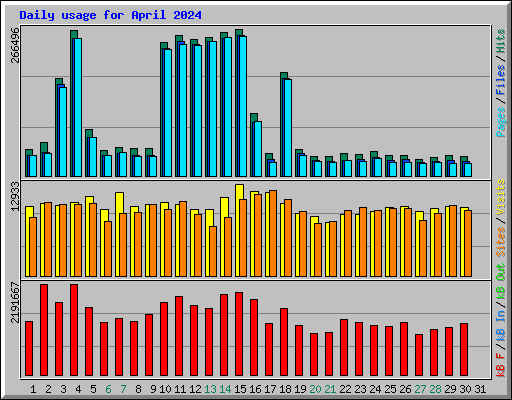The width and height of the screenshot is (512, 400).
Task: Click day 18 on the x-axis
Action: point(285,389)
